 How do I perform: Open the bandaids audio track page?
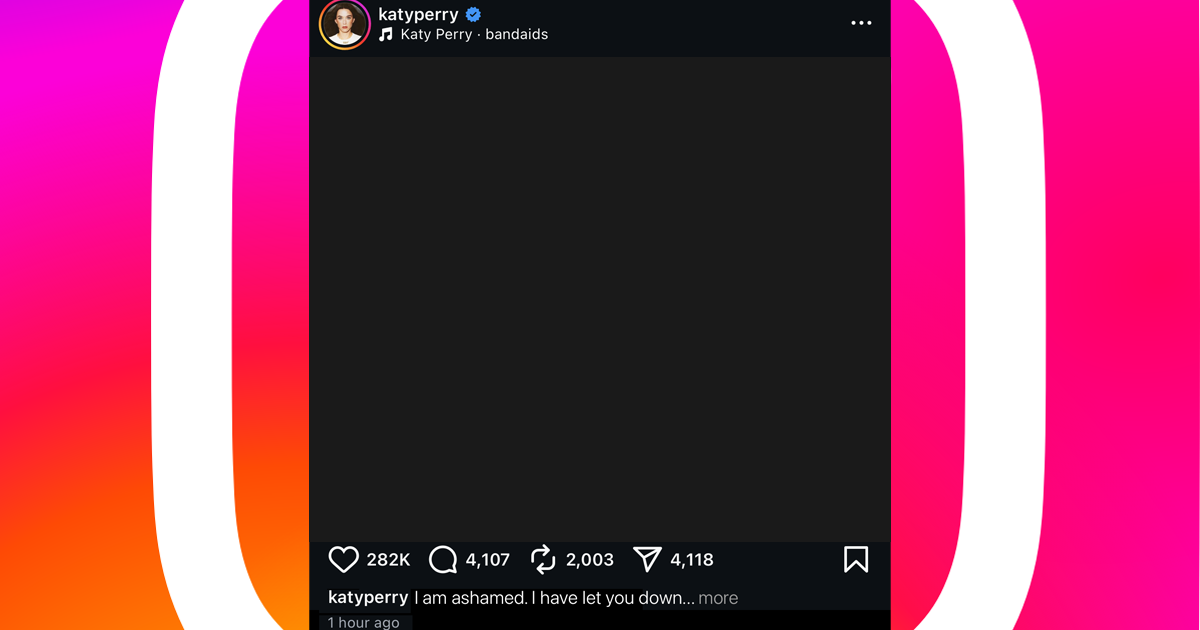(x=516, y=34)
